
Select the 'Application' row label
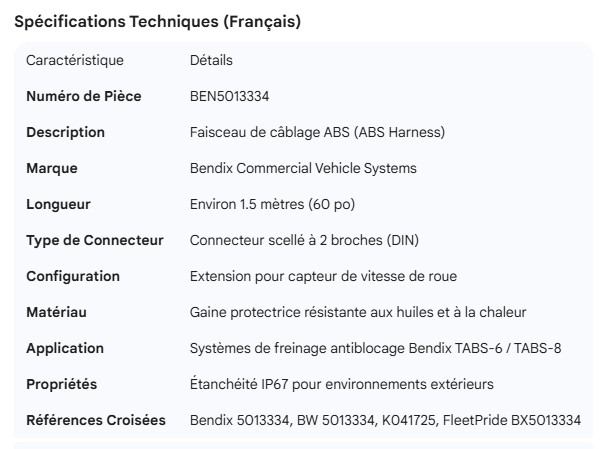[x=65, y=348]
